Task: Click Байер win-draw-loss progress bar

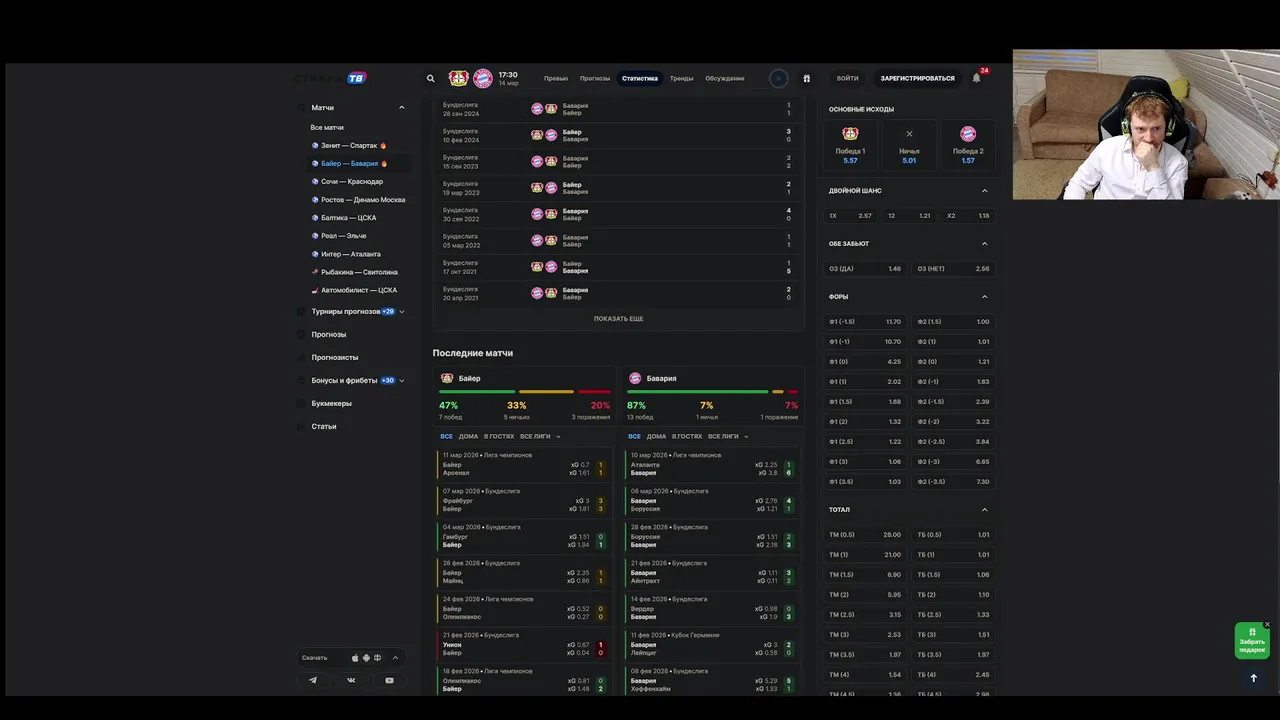Action: point(524,391)
